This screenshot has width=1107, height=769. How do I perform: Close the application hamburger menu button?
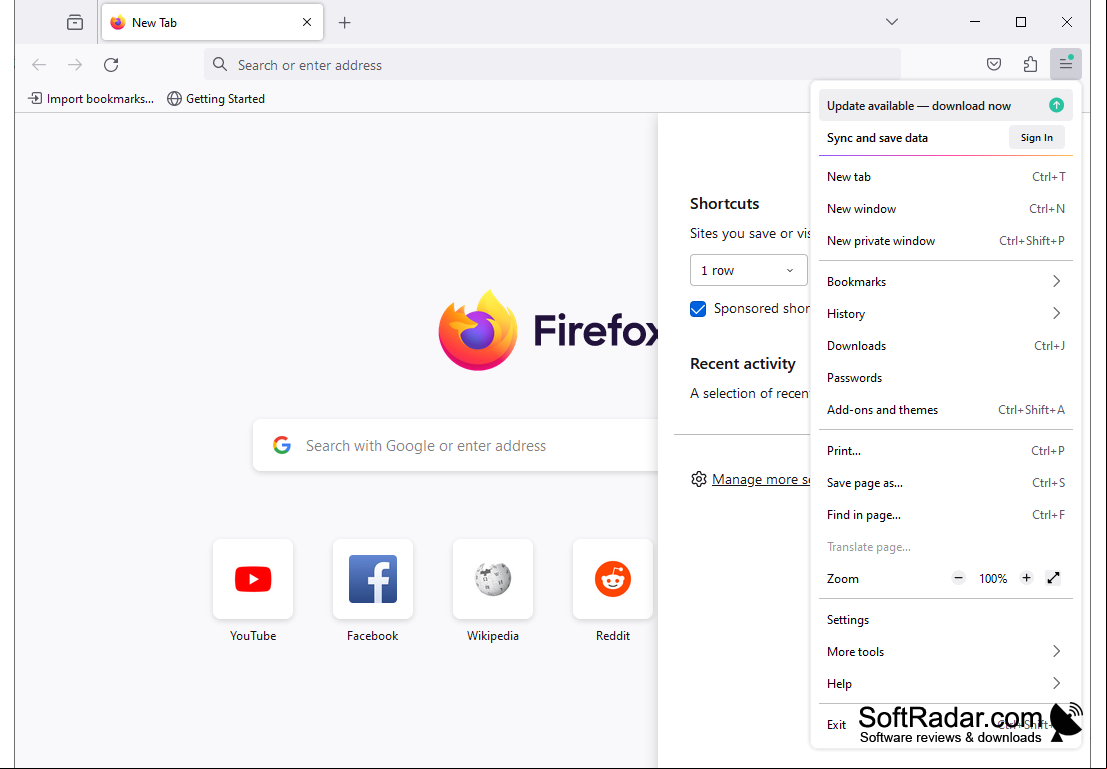(1066, 65)
